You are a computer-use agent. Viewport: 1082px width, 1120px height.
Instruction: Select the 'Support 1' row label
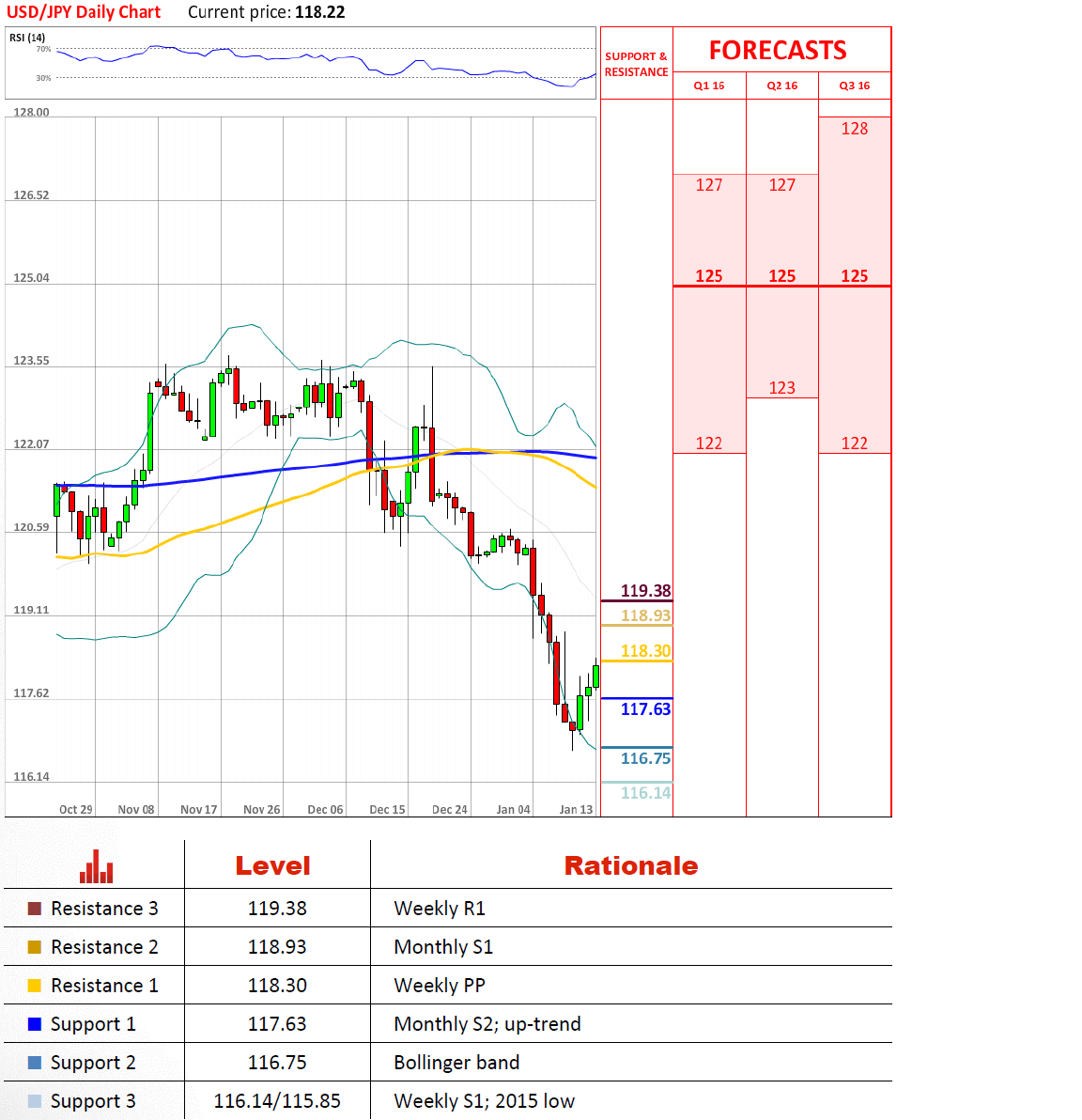(x=93, y=1025)
